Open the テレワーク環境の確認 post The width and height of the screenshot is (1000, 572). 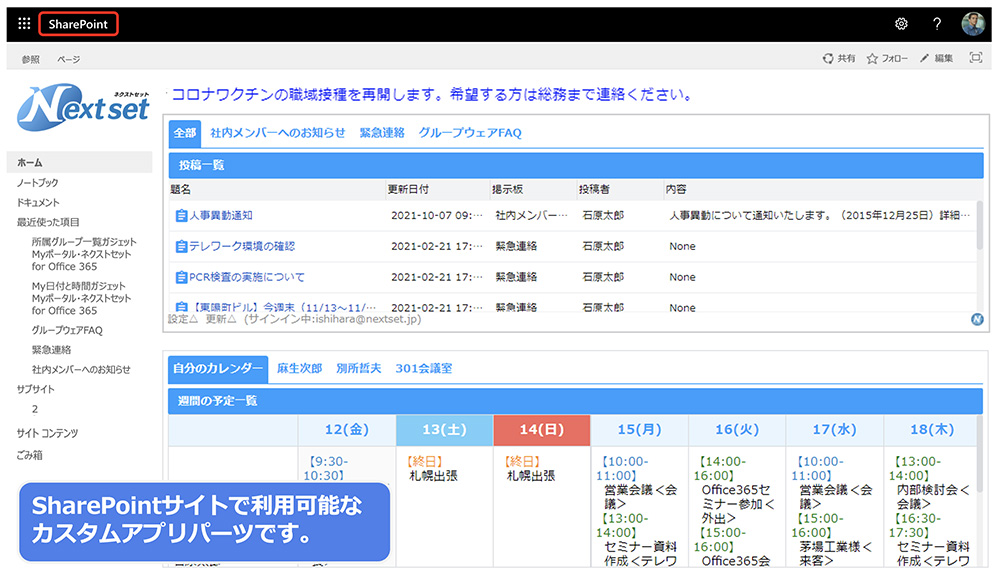coord(242,246)
